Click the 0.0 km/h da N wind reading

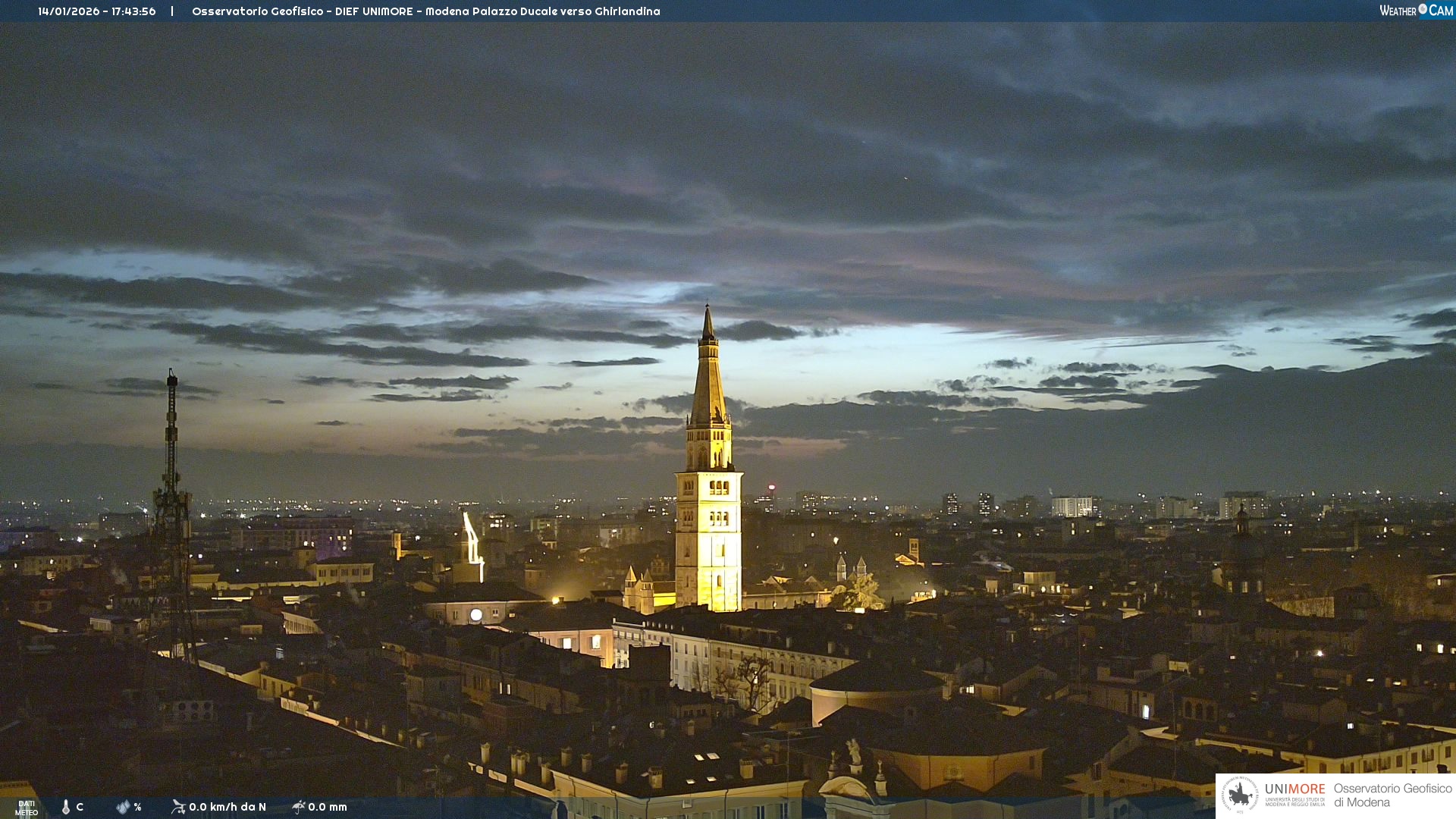[227, 807]
